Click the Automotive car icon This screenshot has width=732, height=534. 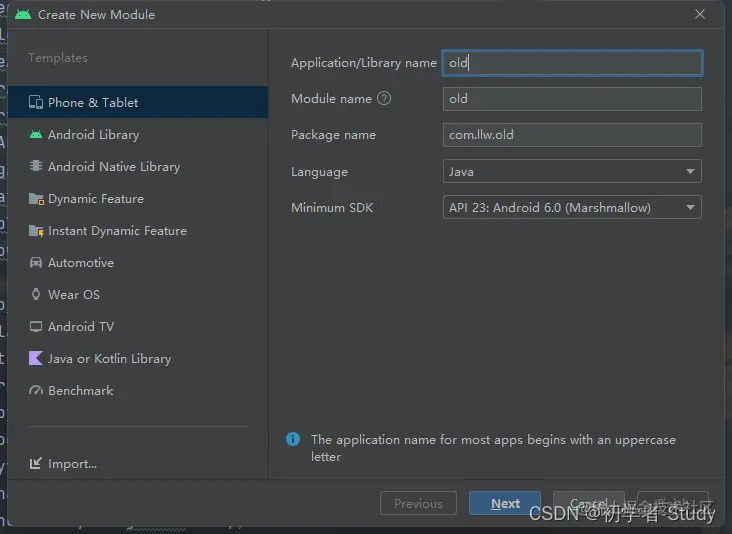pos(36,262)
